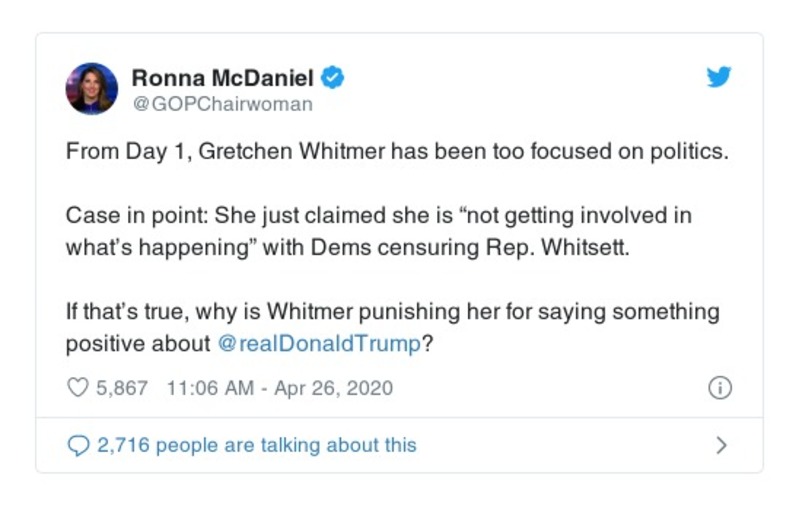Click the "From Day 1" opening sentence
The width and height of the screenshot is (799, 513).
(x=118, y=153)
